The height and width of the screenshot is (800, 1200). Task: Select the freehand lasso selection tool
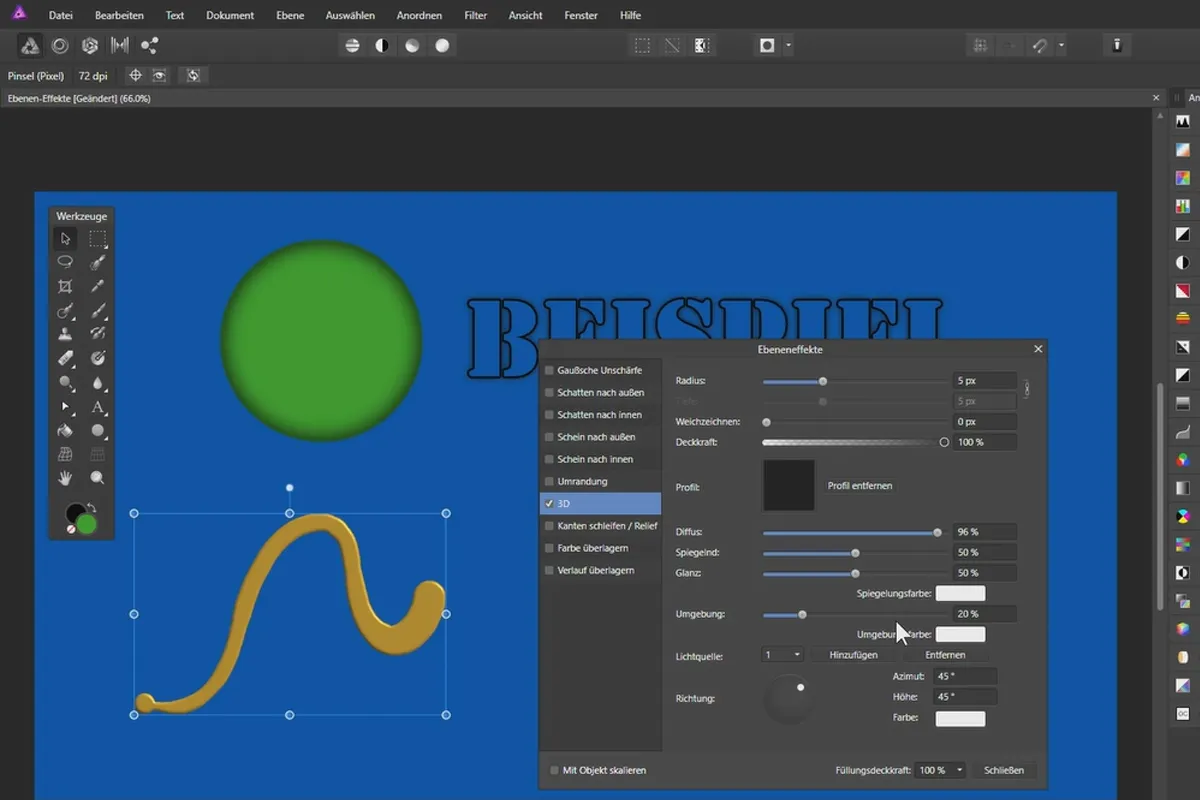click(x=65, y=262)
